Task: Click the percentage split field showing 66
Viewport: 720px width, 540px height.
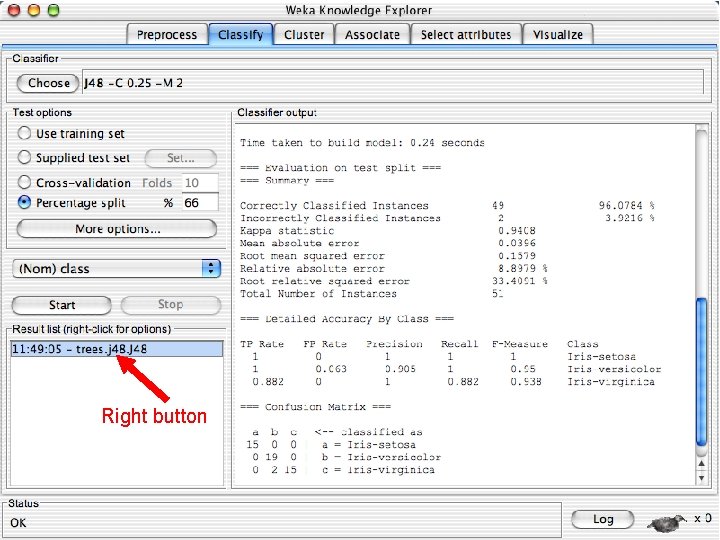Action: point(200,202)
